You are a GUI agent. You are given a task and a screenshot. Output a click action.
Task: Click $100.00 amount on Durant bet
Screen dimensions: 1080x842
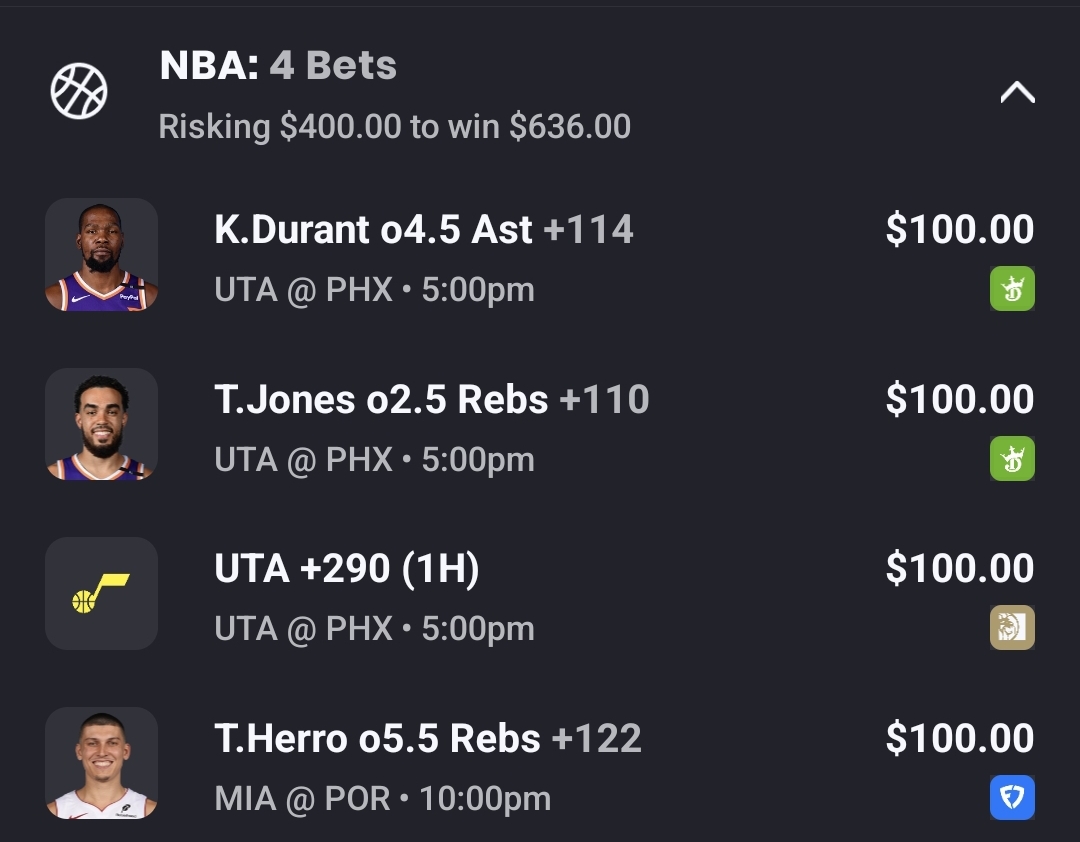pyautogui.click(x=959, y=230)
